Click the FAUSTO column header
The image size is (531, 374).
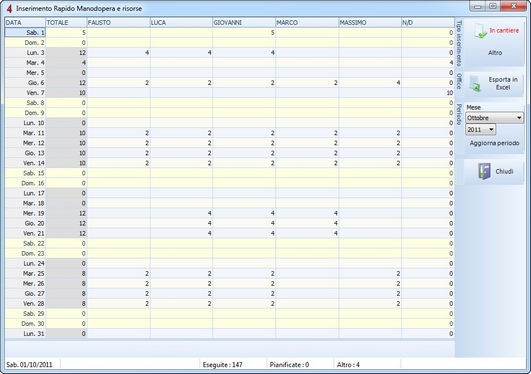click(x=119, y=23)
